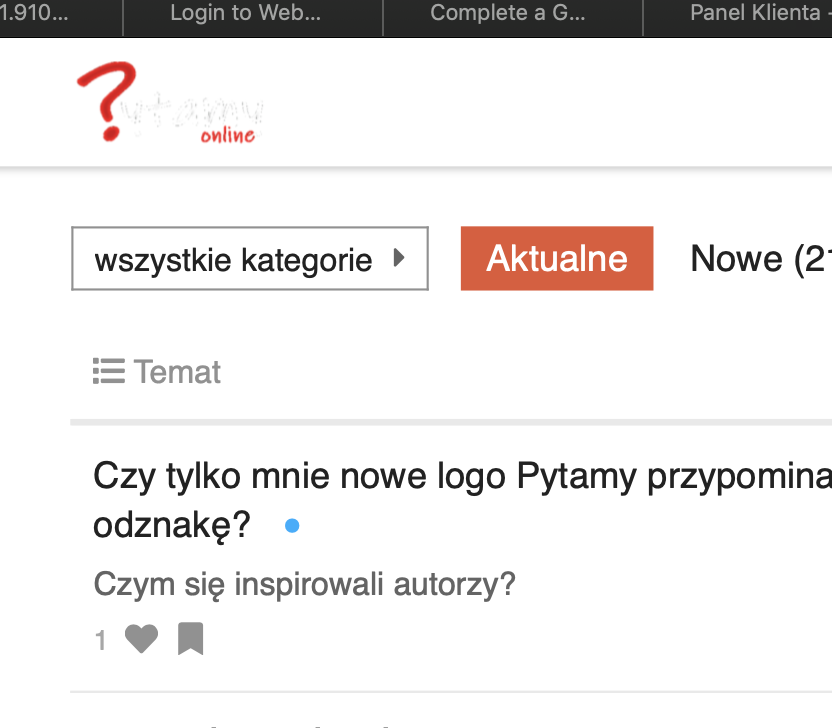Click the like count number next to heart
This screenshot has height=728, width=832.
pyautogui.click(x=100, y=640)
